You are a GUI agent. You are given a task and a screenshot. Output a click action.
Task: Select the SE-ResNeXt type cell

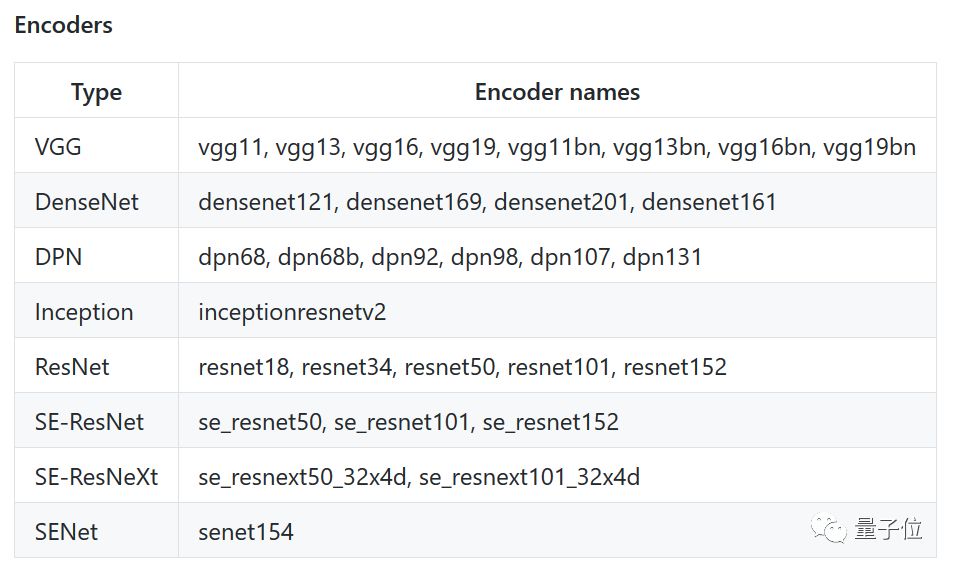pyautogui.click(x=96, y=477)
